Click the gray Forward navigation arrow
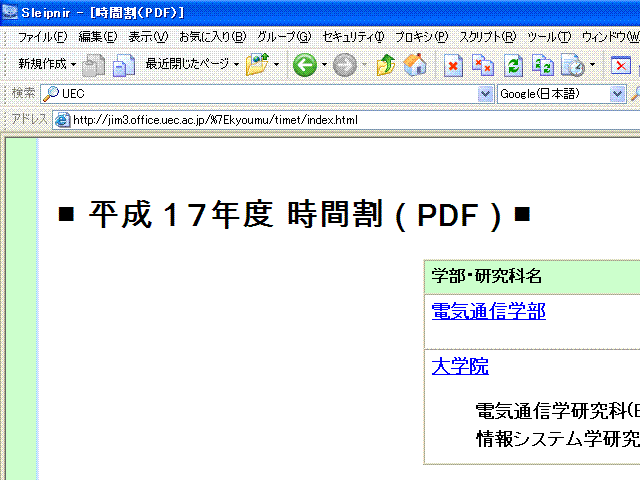The width and height of the screenshot is (640, 480). 344,66
